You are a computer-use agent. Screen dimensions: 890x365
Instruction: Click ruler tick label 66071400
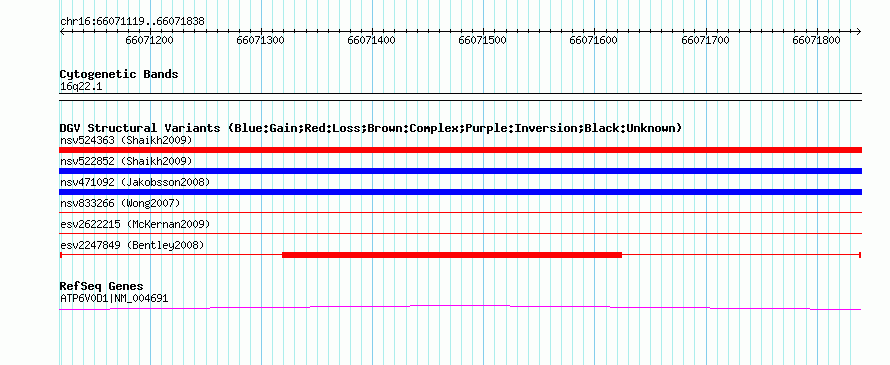[372, 40]
